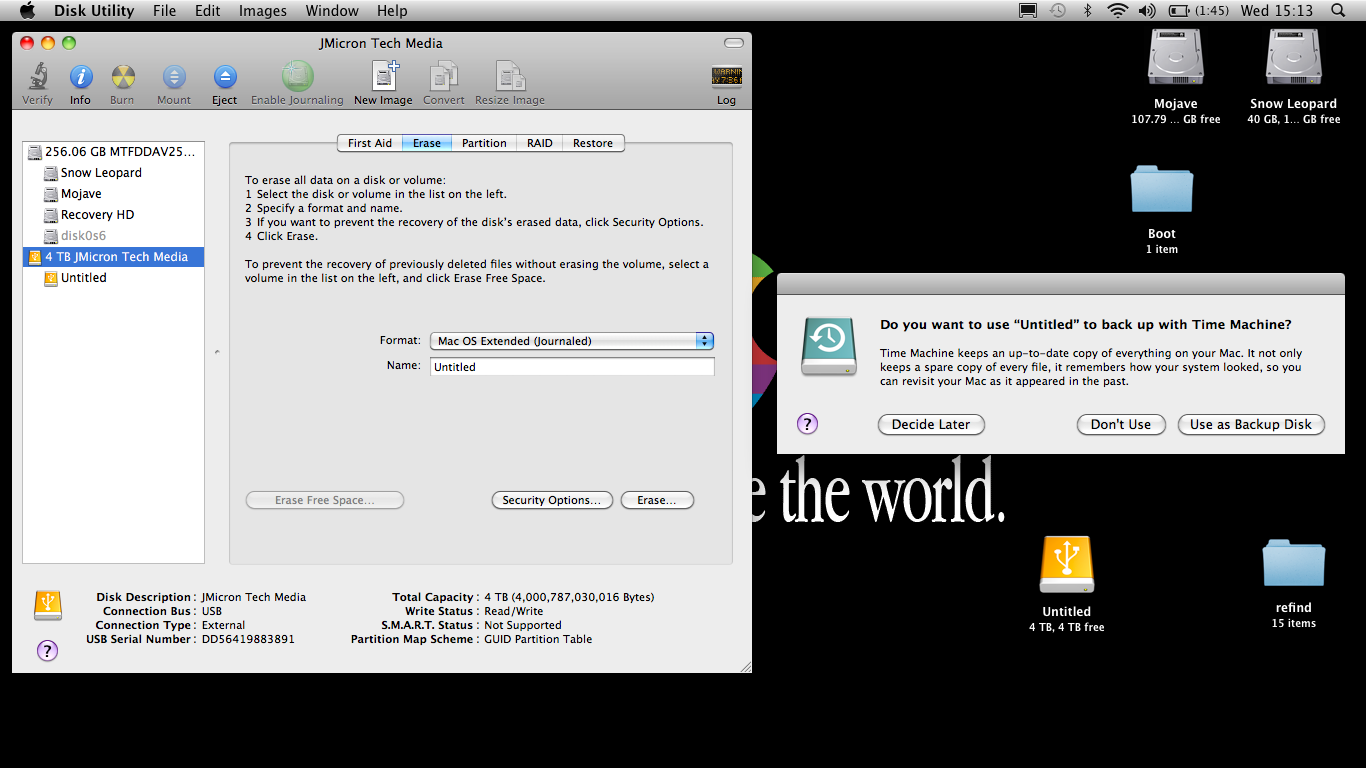Click the volume menu bar icon

coord(1147,11)
